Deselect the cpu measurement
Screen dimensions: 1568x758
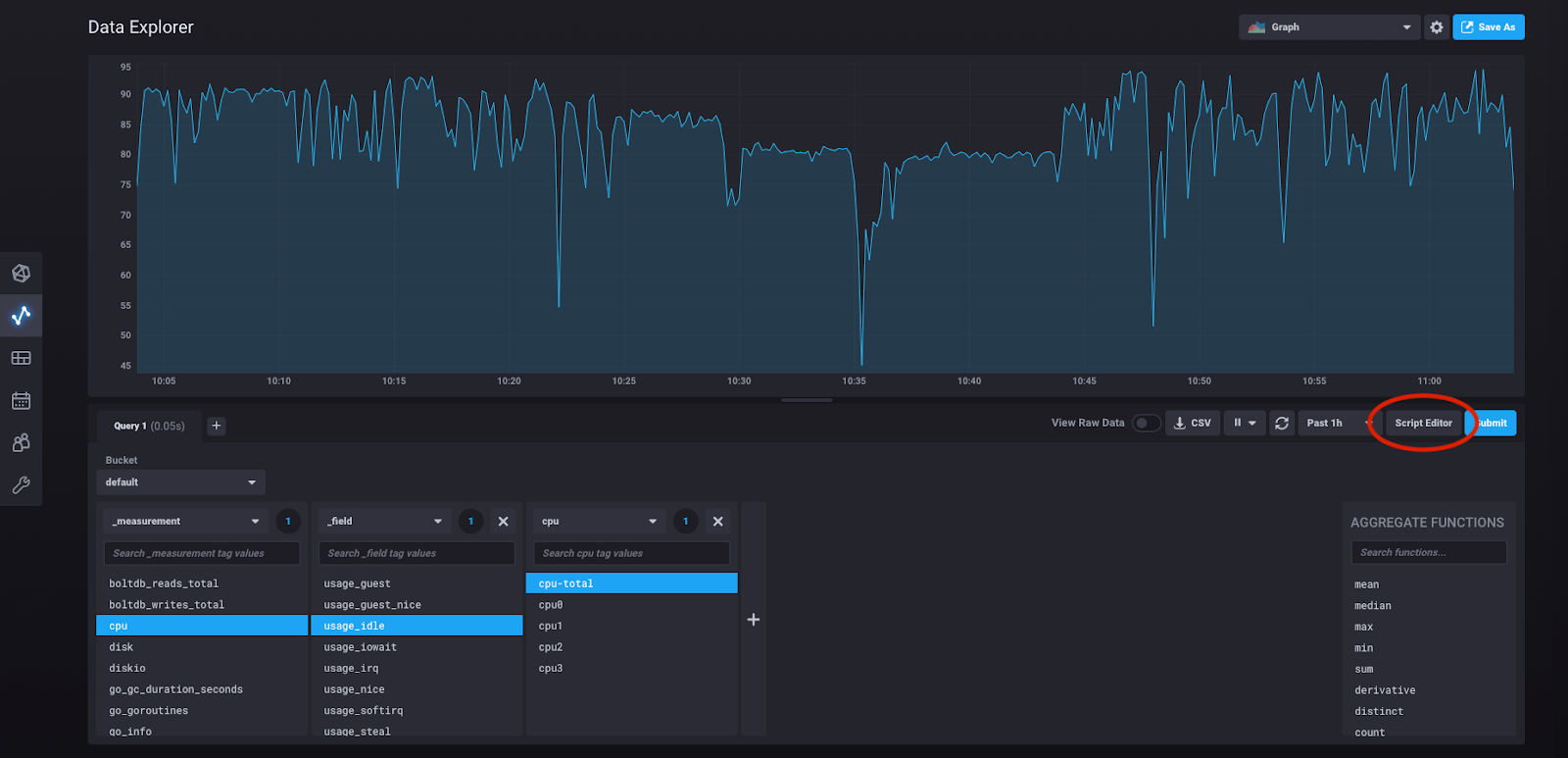(x=202, y=626)
